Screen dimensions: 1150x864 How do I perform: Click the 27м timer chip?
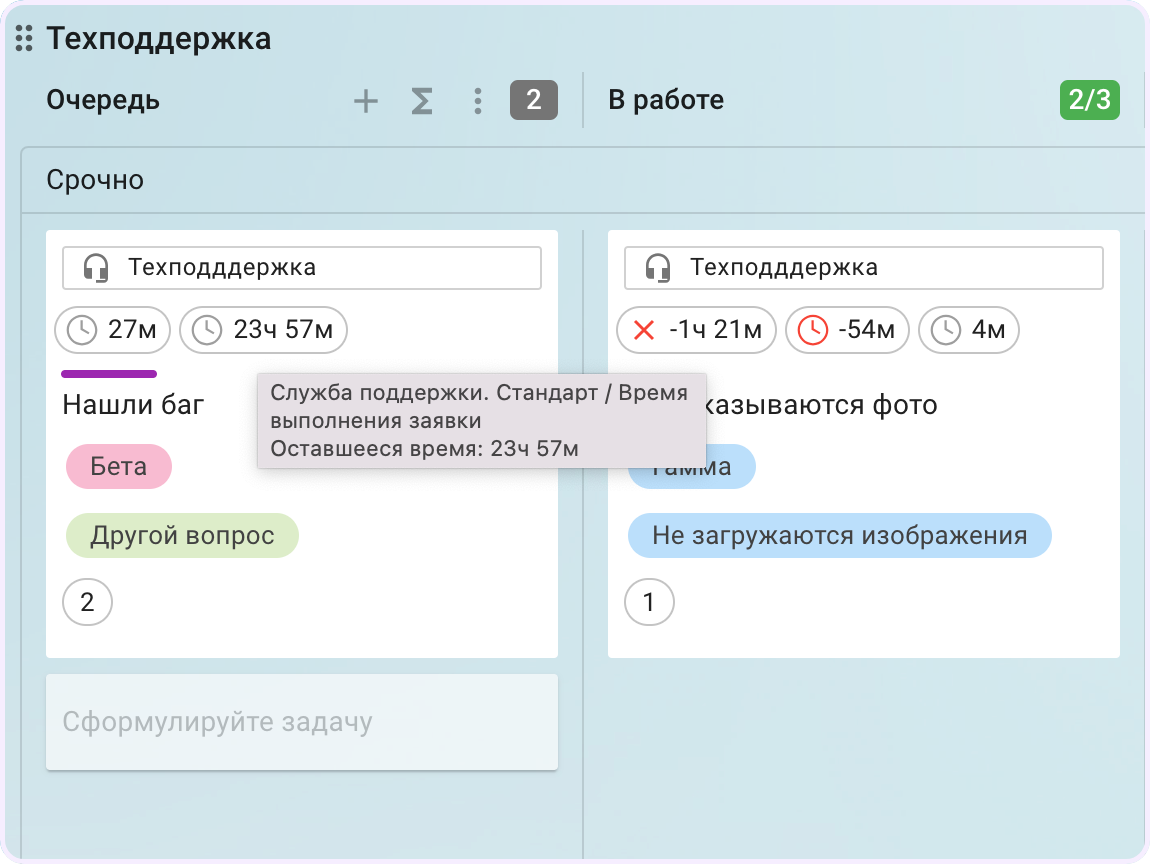click(x=112, y=330)
